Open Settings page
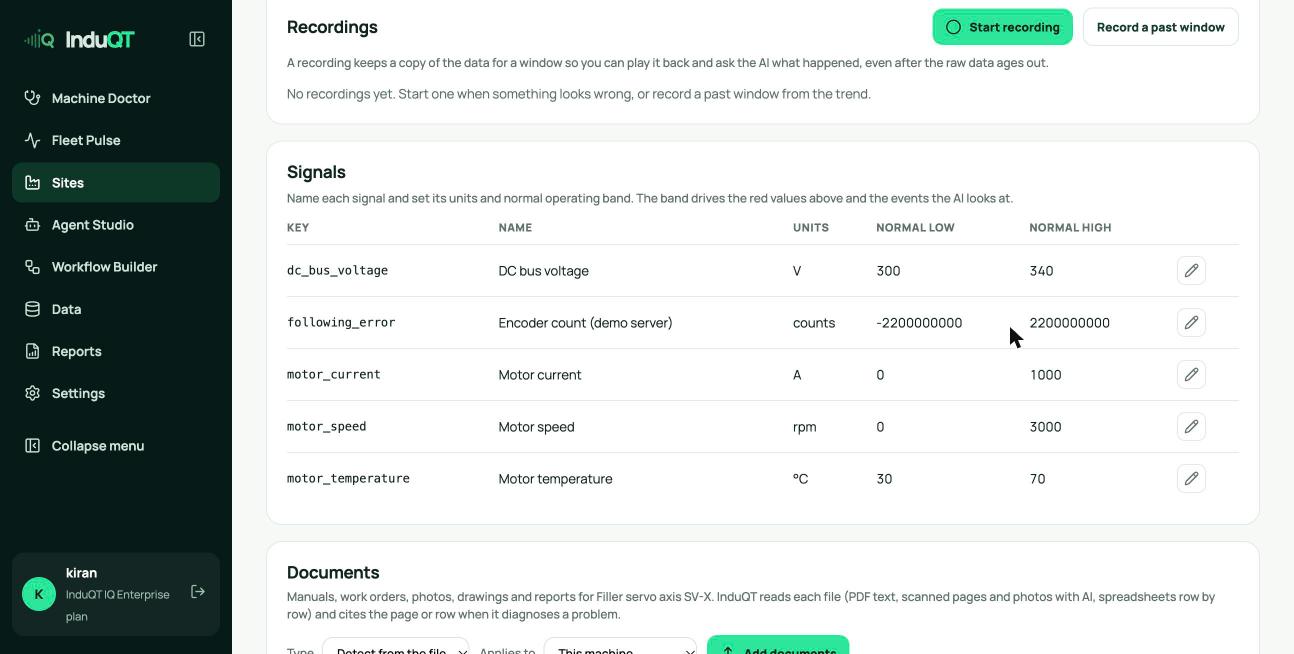 [116, 393]
